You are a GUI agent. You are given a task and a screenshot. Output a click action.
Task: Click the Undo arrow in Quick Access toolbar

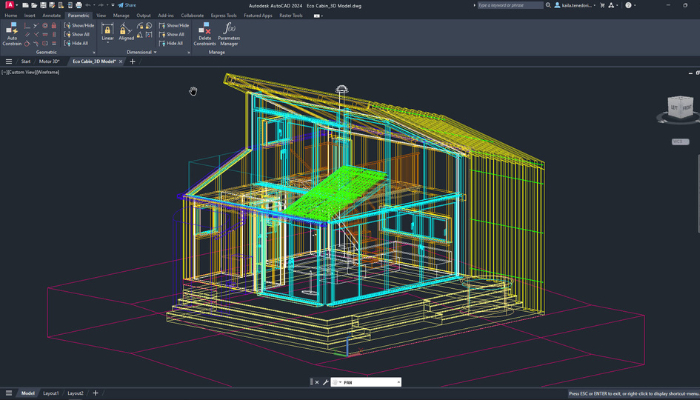pyautogui.click(x=88, y=5)
